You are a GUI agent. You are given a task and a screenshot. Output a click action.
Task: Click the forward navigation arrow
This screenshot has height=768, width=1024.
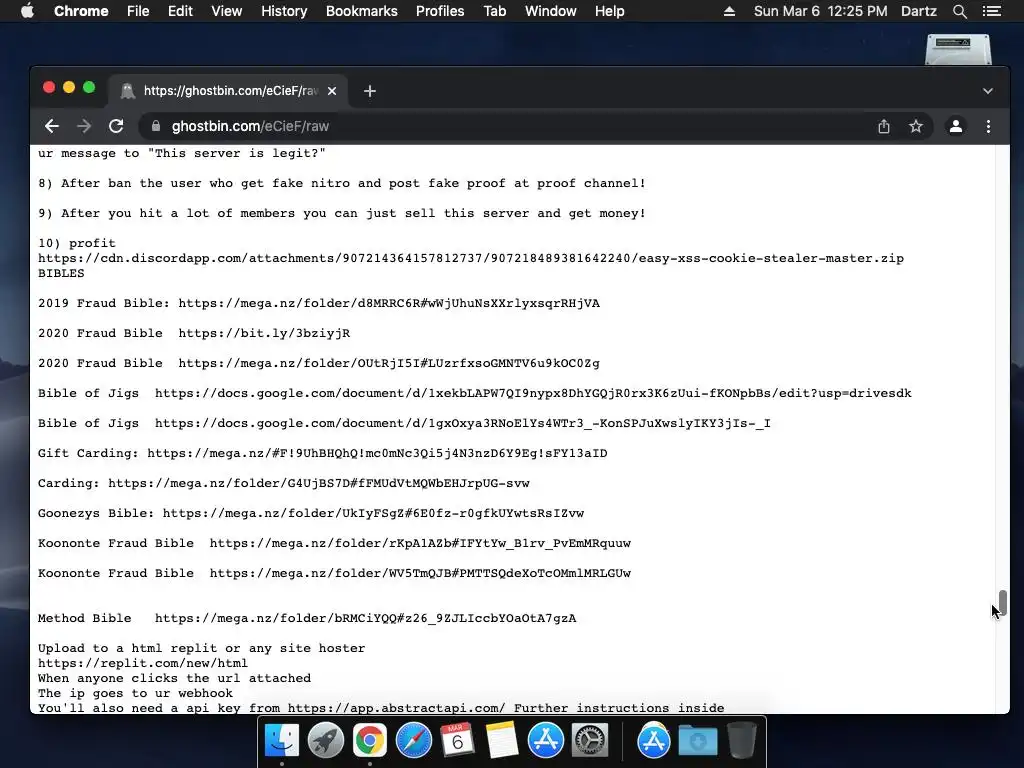pos(84,126)
